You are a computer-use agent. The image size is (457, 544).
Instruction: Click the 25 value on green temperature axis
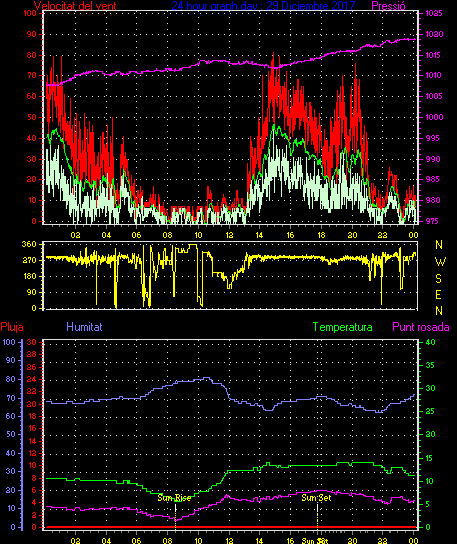pos(430,411)
